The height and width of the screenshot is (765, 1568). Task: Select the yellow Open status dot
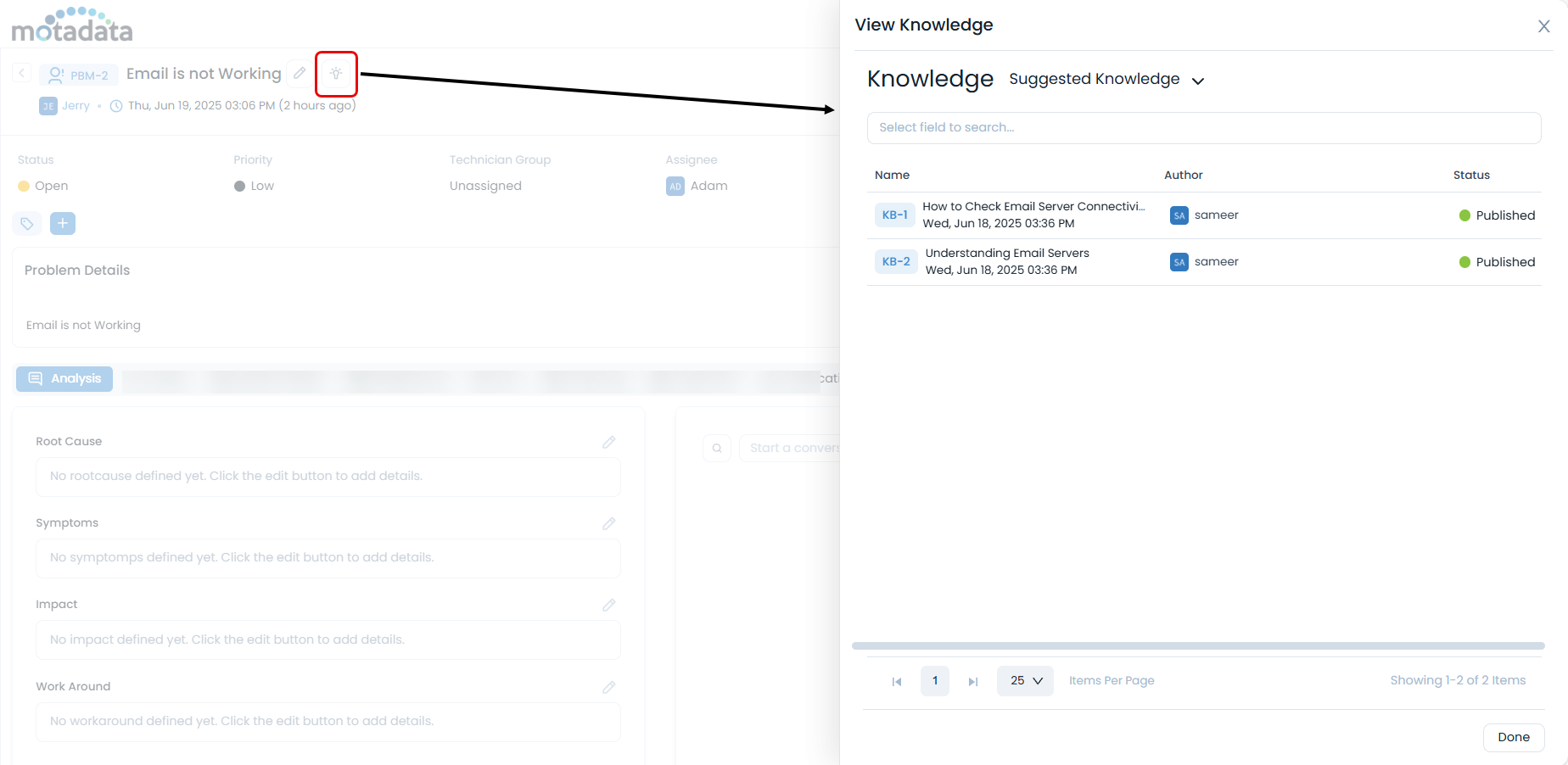tap(25, 186)
